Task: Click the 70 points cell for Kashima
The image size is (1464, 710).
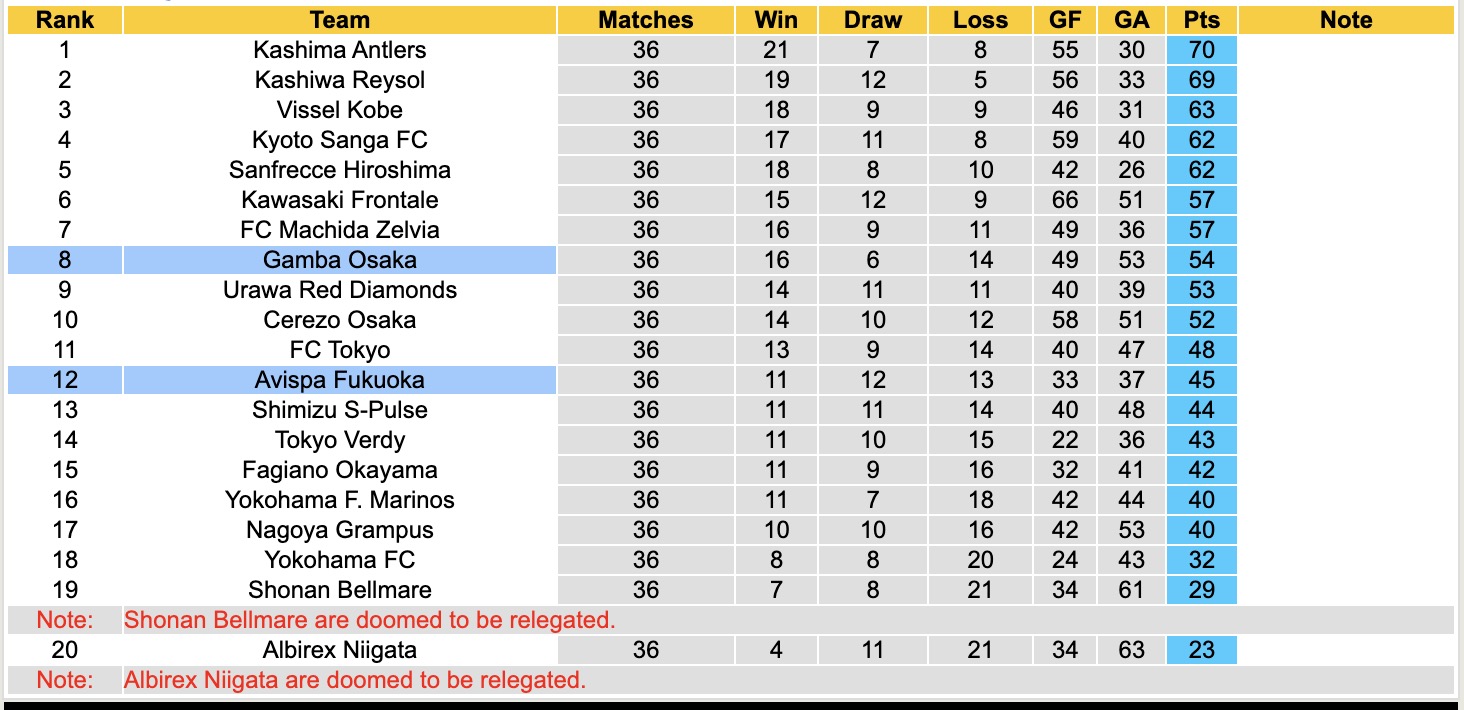Action: click(x=1201, y=50)
